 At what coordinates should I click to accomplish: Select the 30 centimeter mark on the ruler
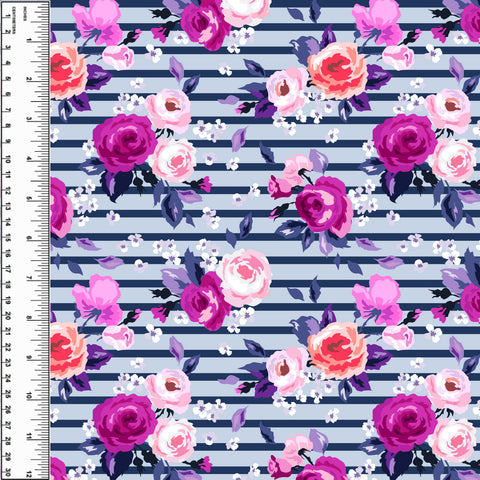click(7, 473)
